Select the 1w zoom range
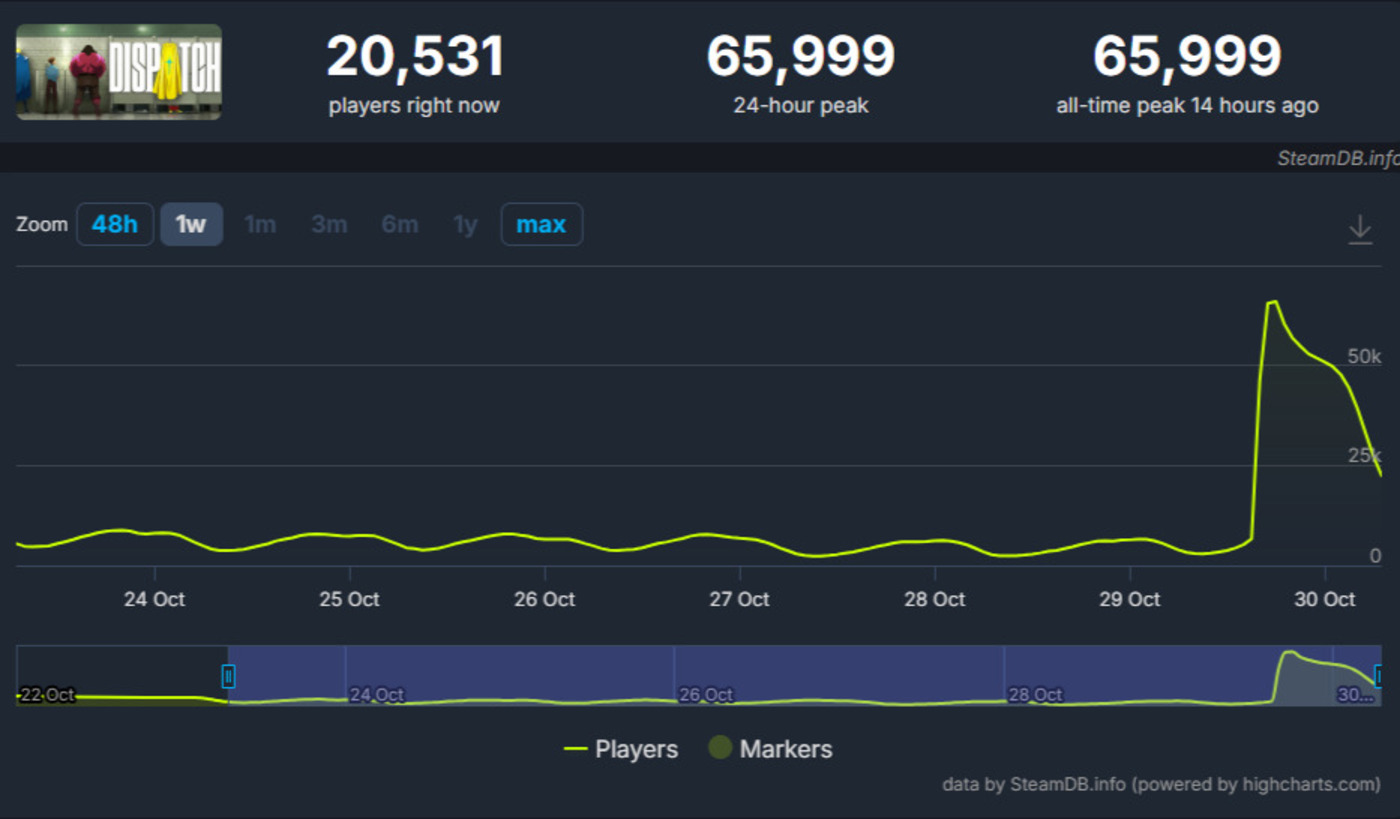Image resolution: width=1400 pixels, height=819 pixels. point(191,224)
